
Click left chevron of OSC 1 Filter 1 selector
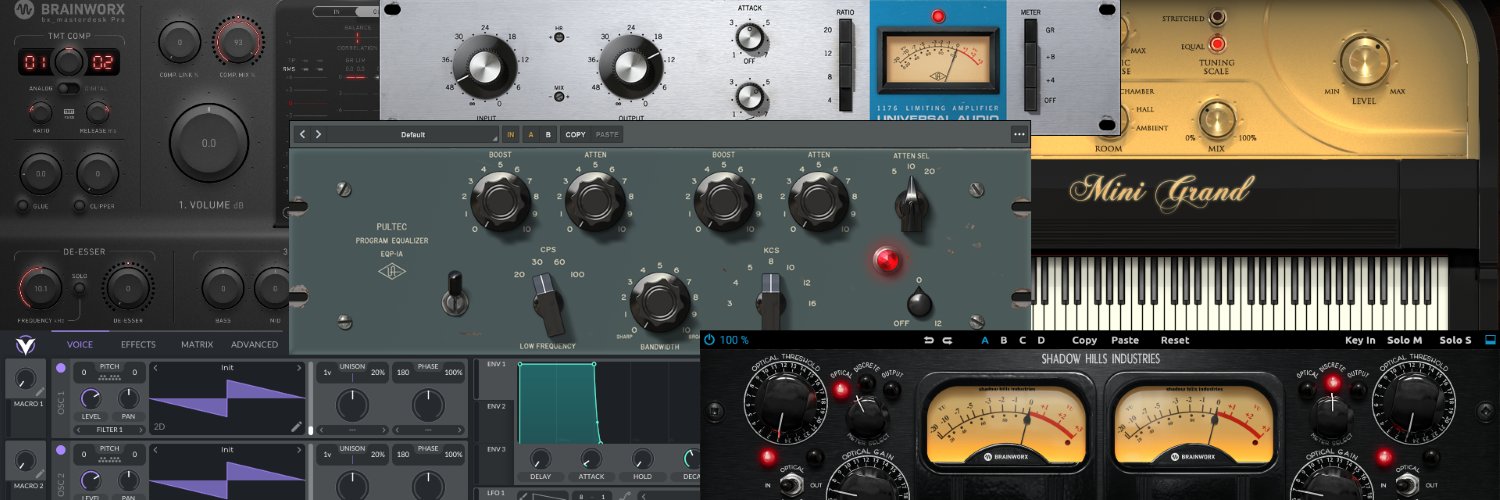pos(80,429)
